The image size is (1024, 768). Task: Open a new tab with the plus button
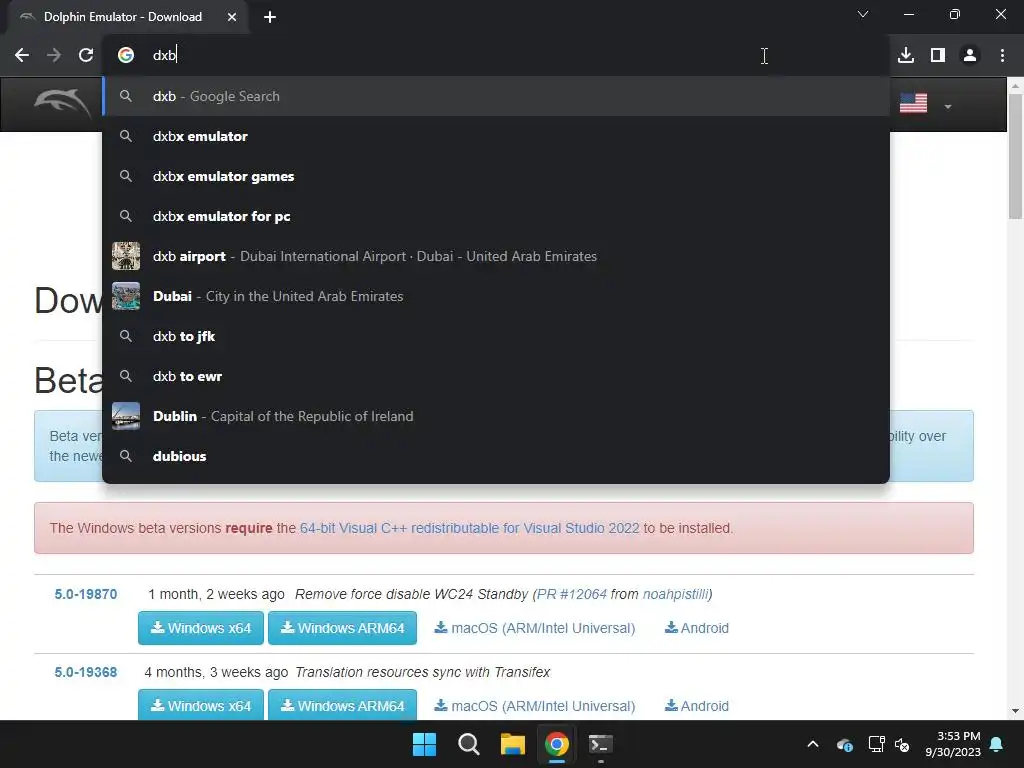pos(270,17)
